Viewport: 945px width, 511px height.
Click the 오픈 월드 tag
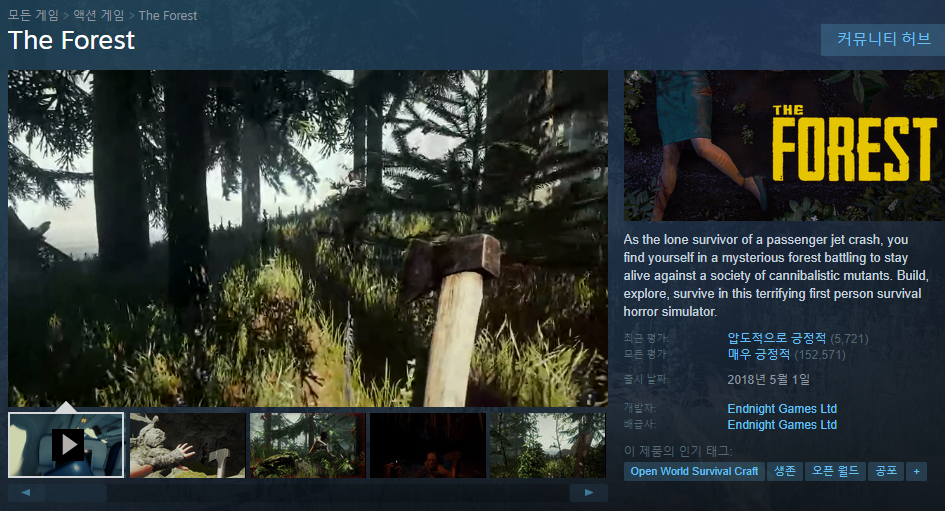pyautogui.click(x=835, y=471)
